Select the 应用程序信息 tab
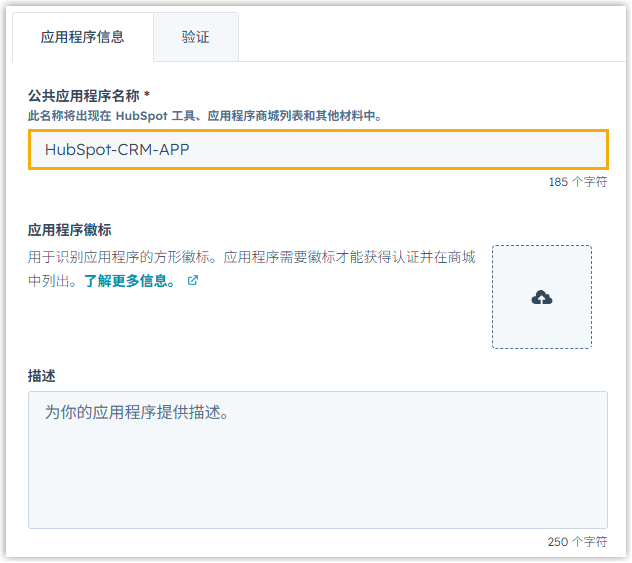 click(x=82, y=37)
